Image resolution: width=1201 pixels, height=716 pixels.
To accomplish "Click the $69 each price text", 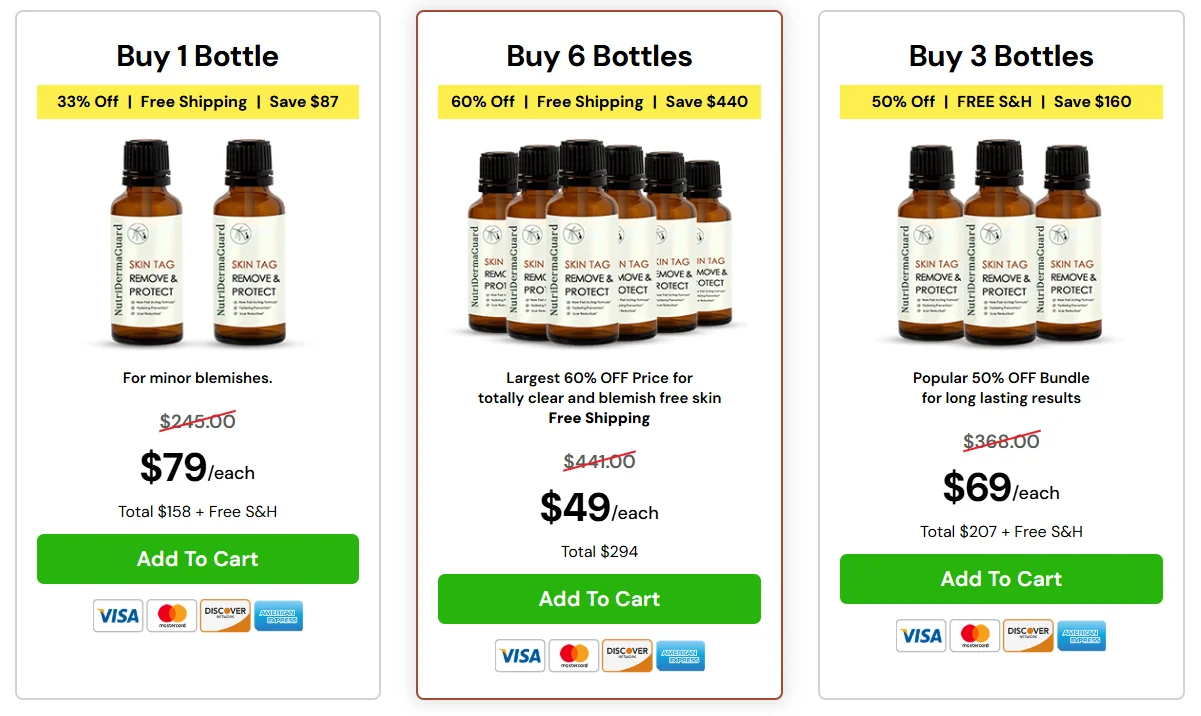I will click(x=1000, y=489).
